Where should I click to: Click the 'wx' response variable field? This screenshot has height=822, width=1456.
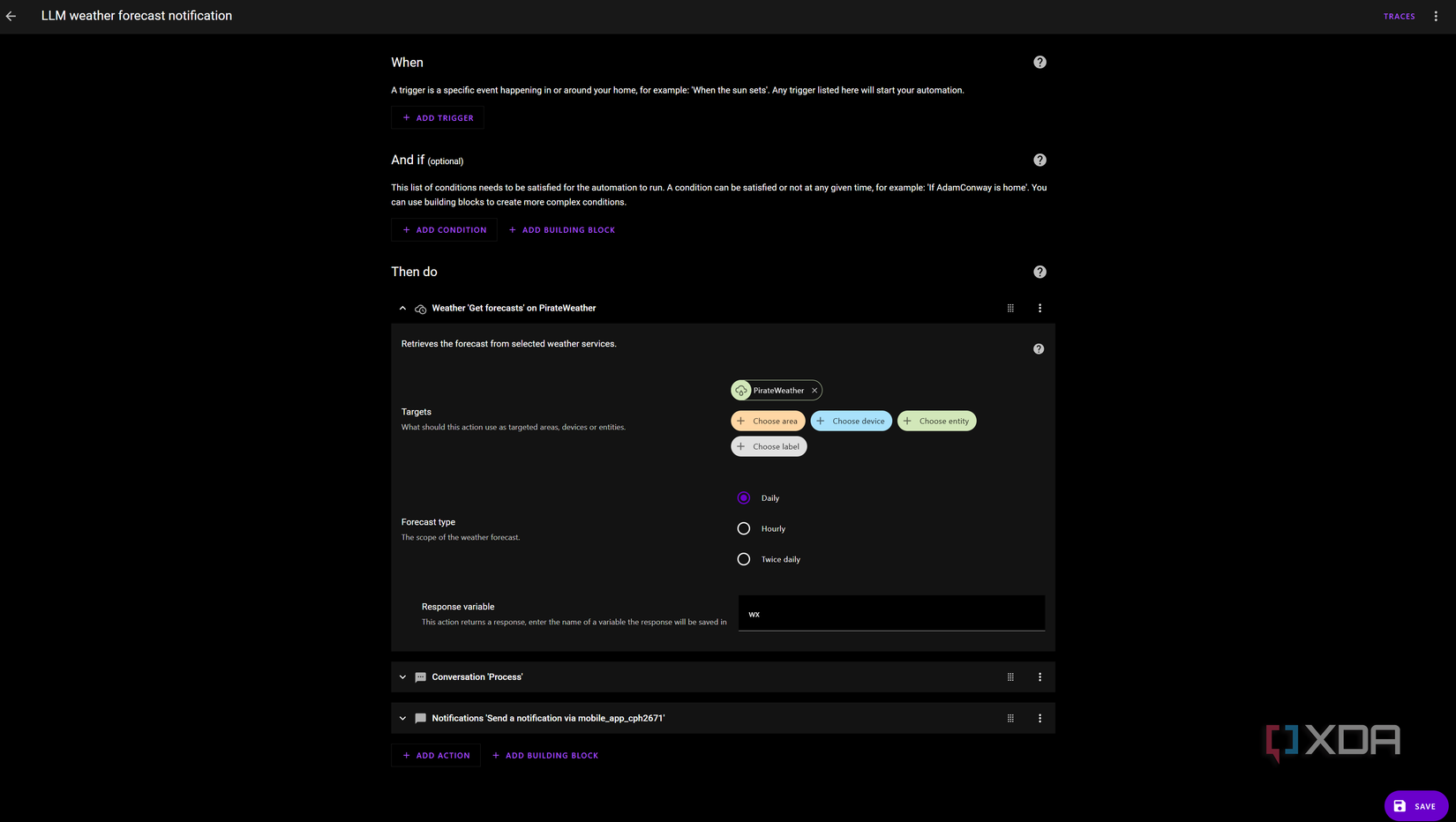tap(890, 612)
